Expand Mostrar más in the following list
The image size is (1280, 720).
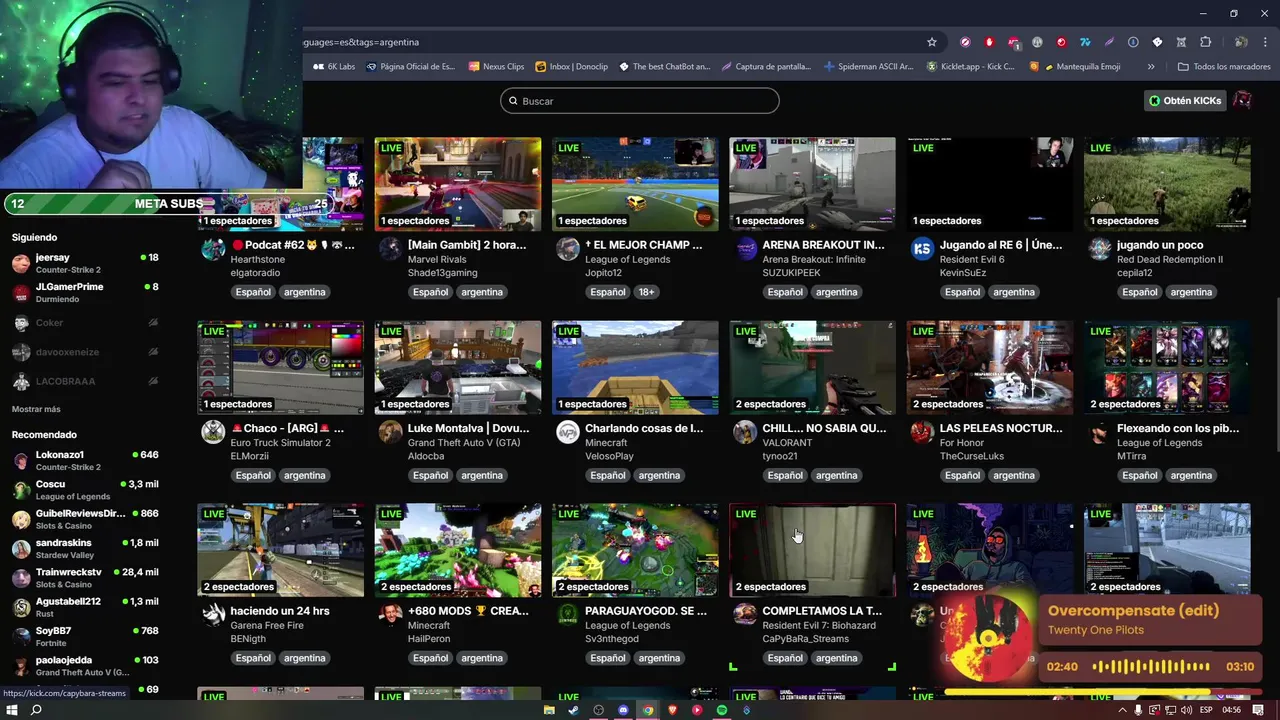click(36, 409)
